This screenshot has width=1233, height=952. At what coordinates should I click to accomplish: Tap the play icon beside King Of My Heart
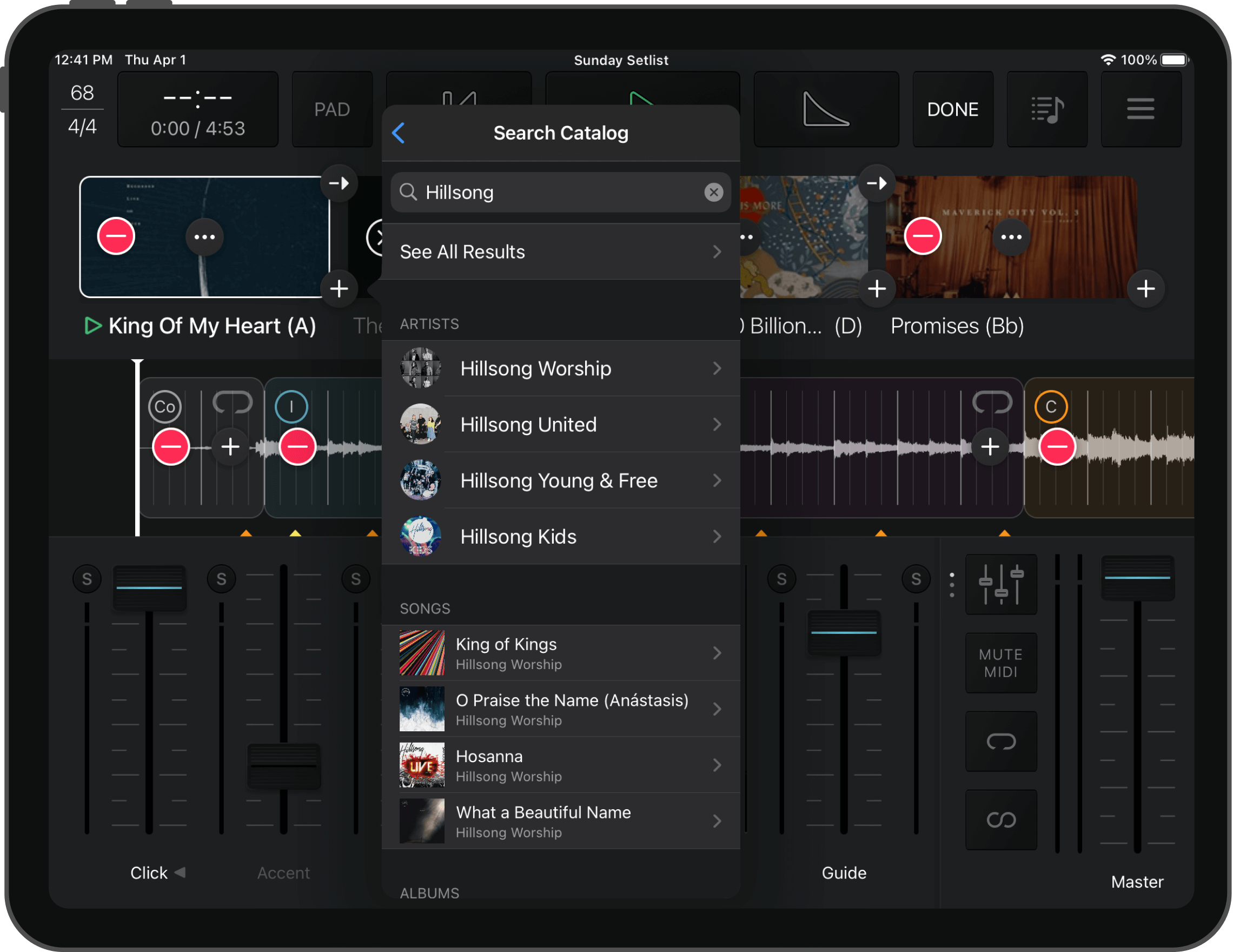tap(93, 325)
